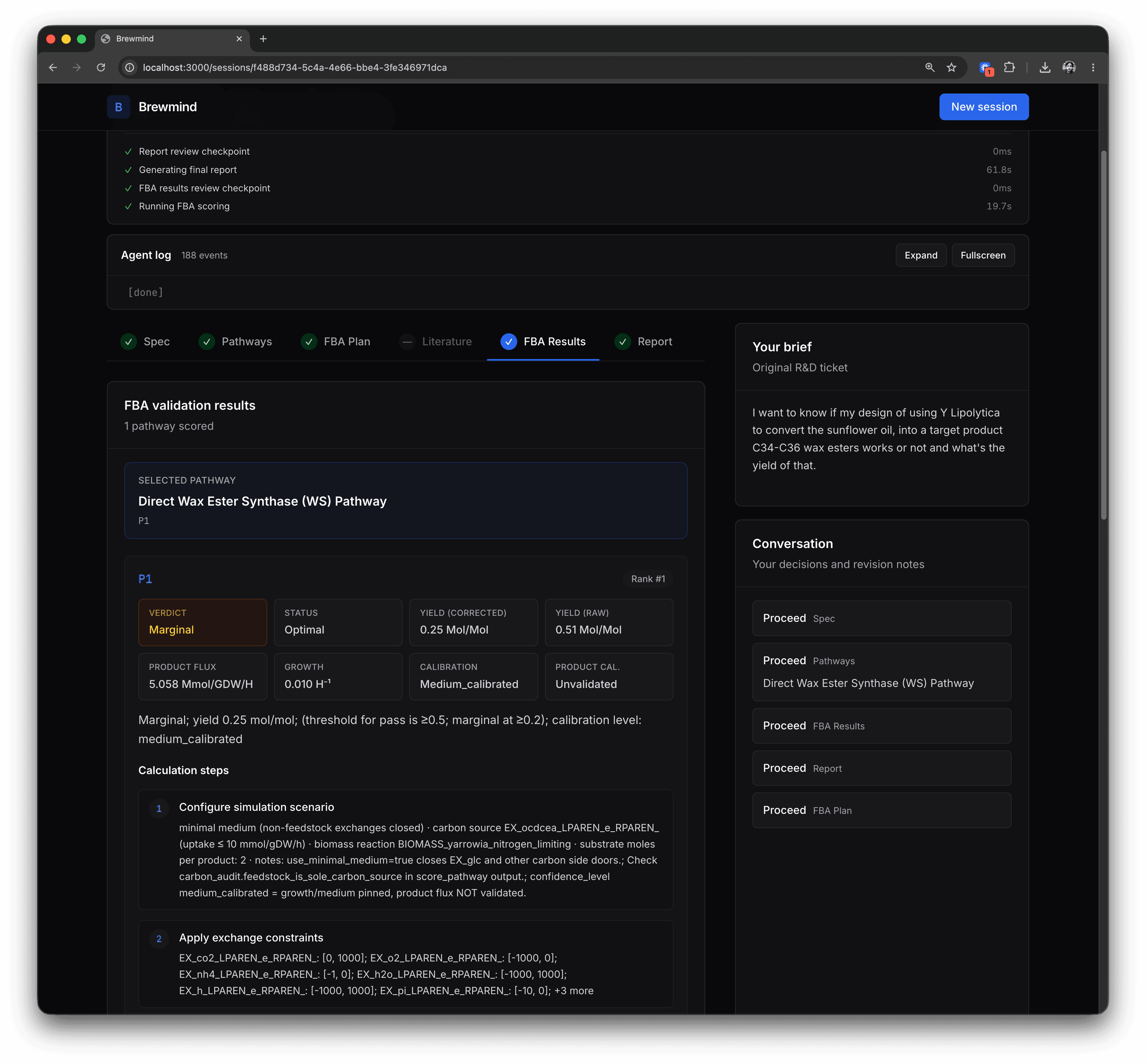
Task: Click Product Cal. Unvalidated card
Action: point(609,677)
